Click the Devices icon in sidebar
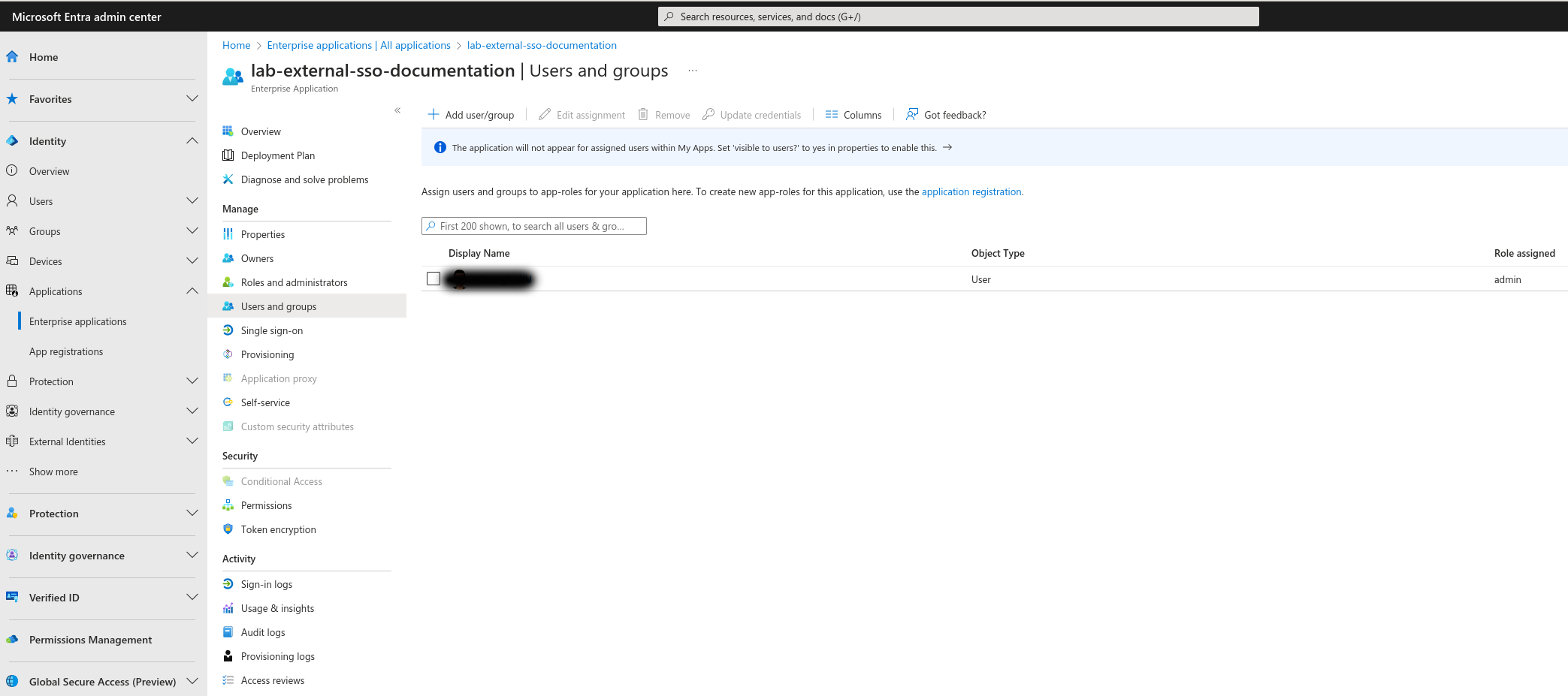Image resolution: width=1568 pixels, height=696 pixels. 12,261
